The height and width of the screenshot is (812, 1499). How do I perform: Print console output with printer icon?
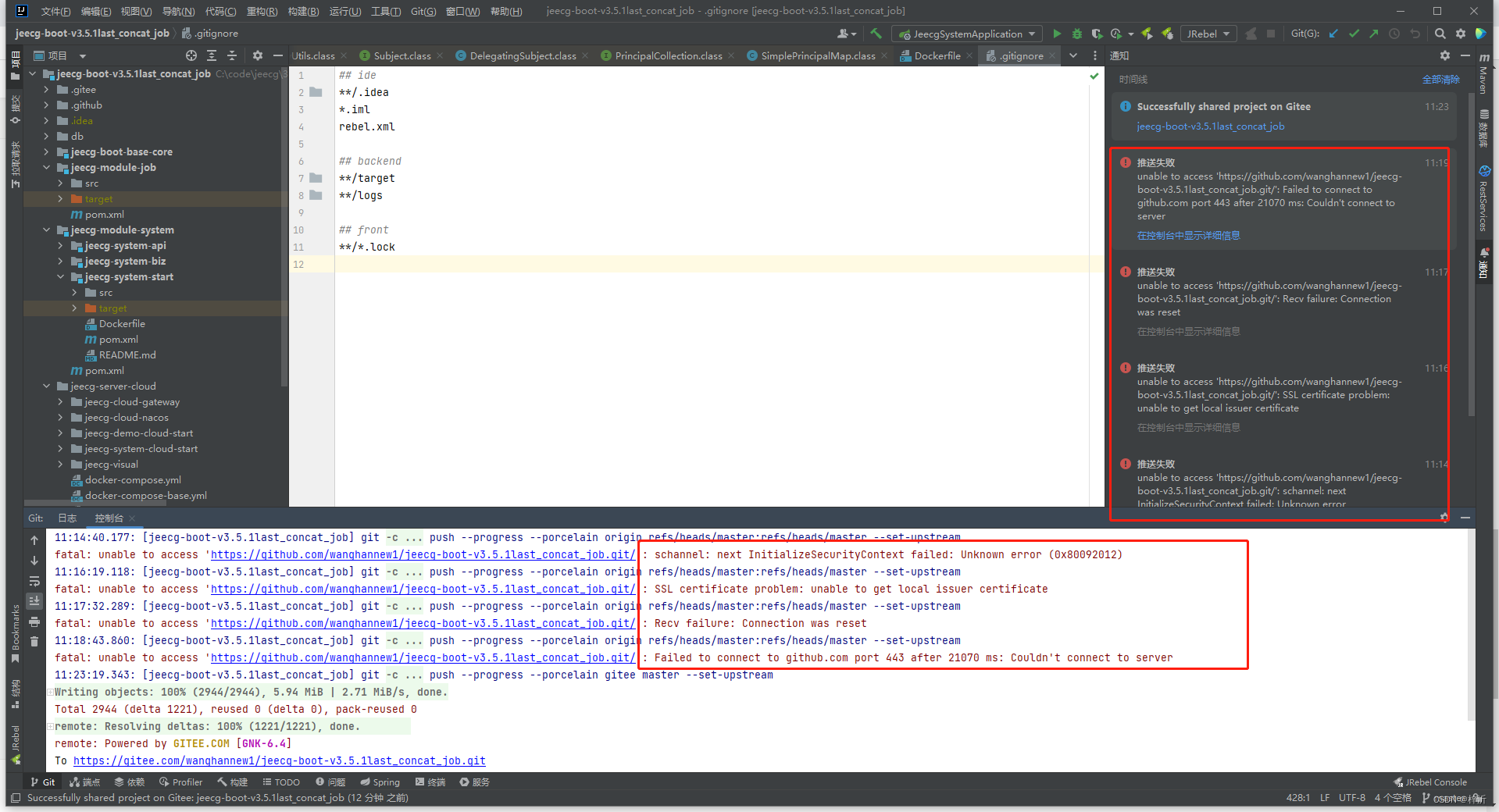34,622
